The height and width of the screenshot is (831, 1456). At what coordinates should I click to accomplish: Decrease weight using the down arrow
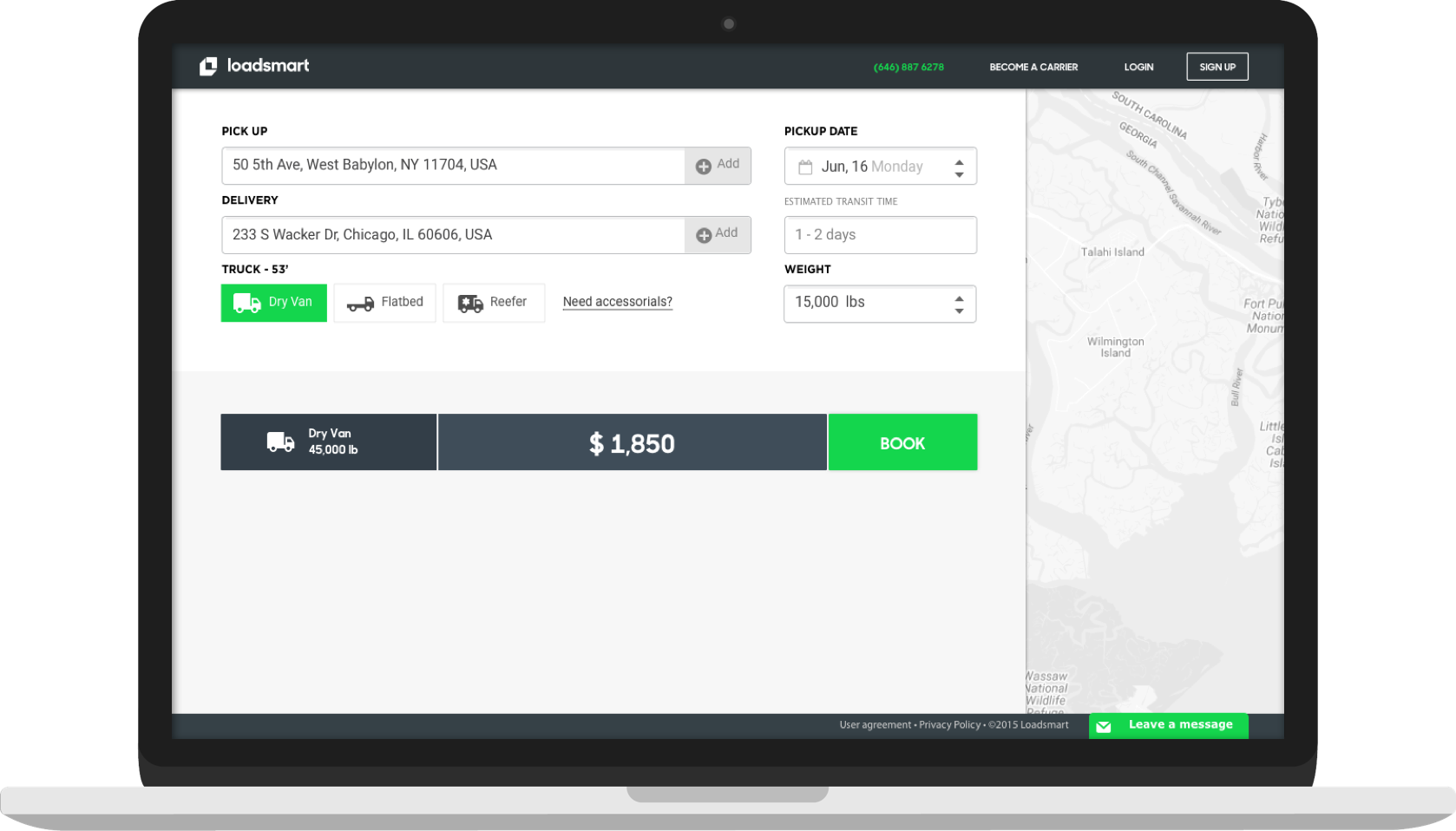click(x=959, y=311)
